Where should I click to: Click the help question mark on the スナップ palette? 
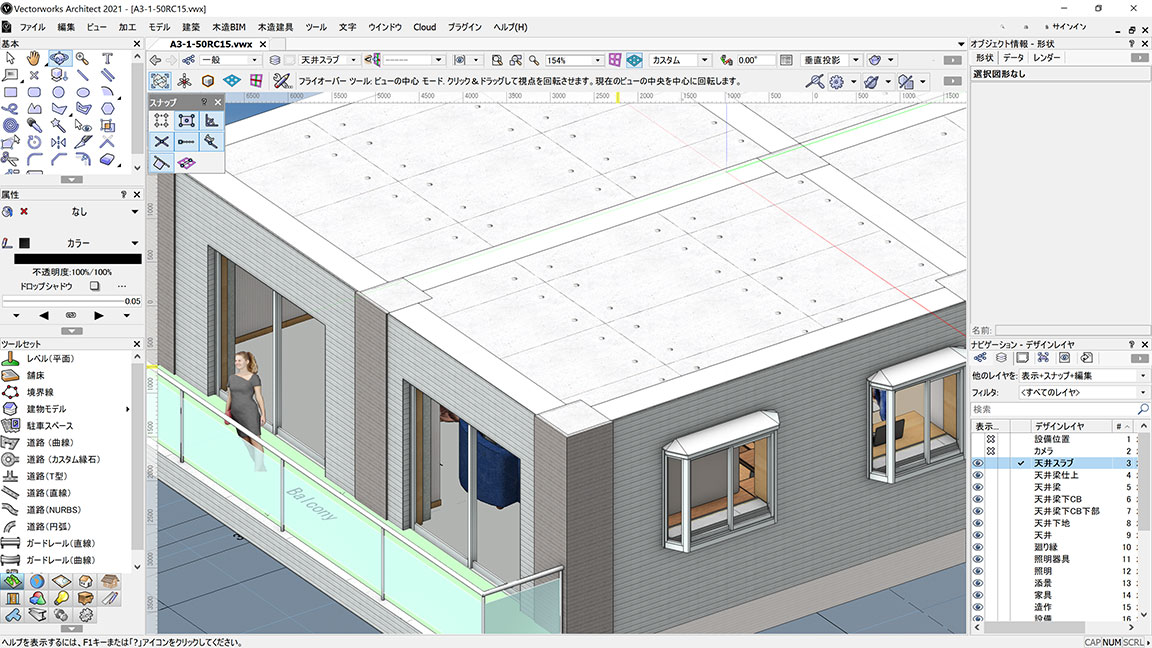[x=205, y=101]
